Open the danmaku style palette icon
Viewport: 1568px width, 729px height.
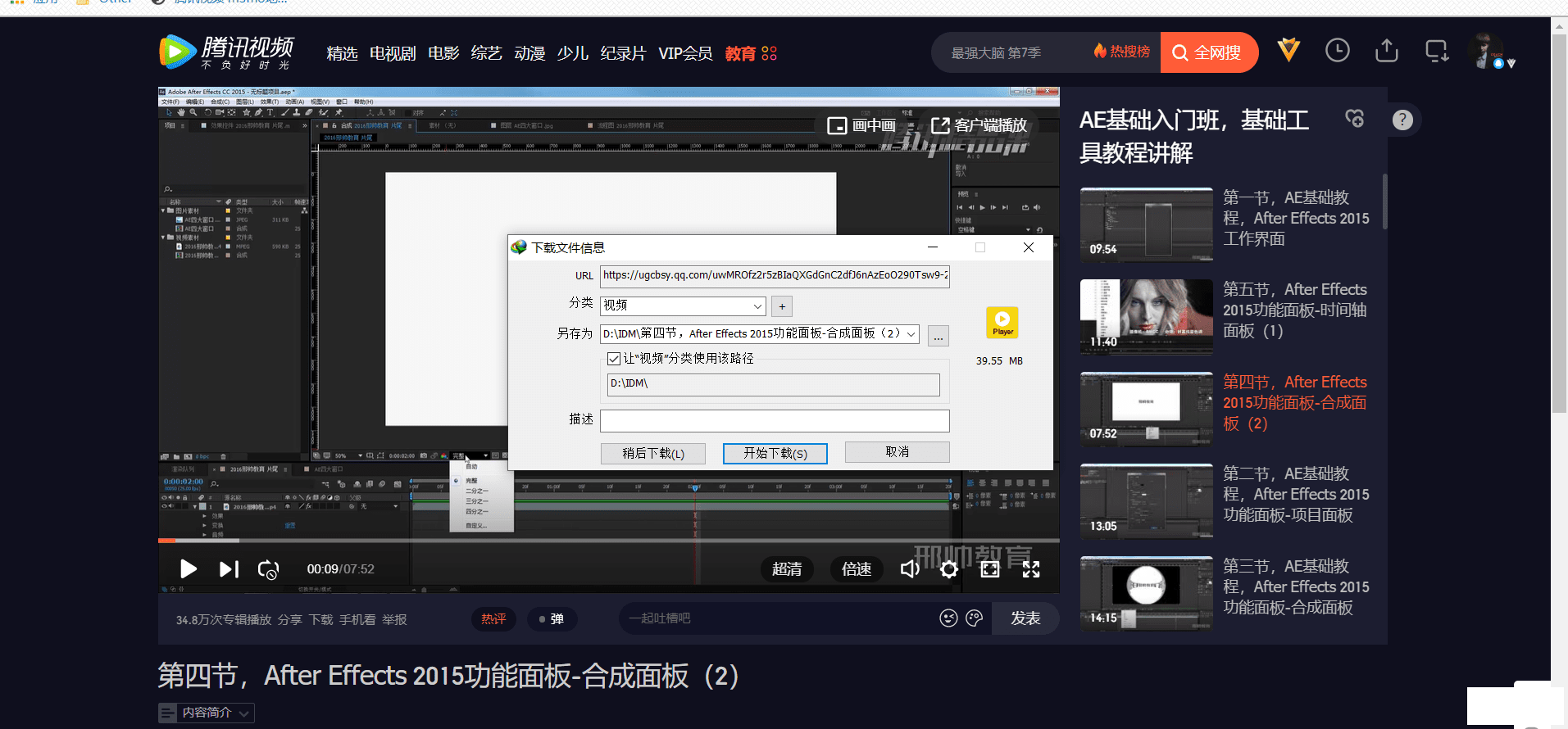974,618
